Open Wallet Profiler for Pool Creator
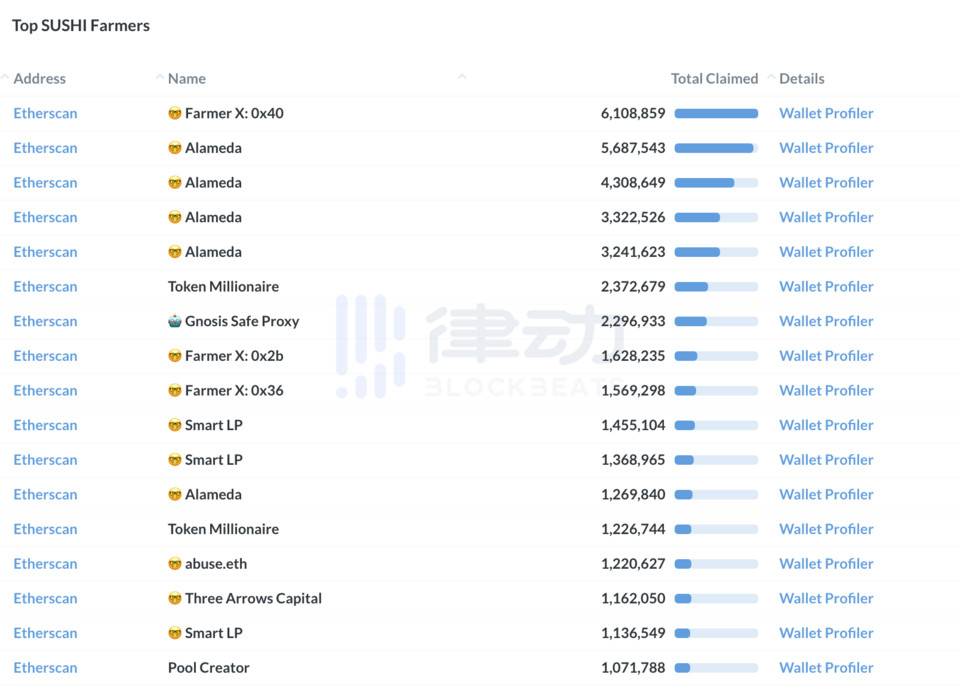960x693 pixels. pos(826,668)
